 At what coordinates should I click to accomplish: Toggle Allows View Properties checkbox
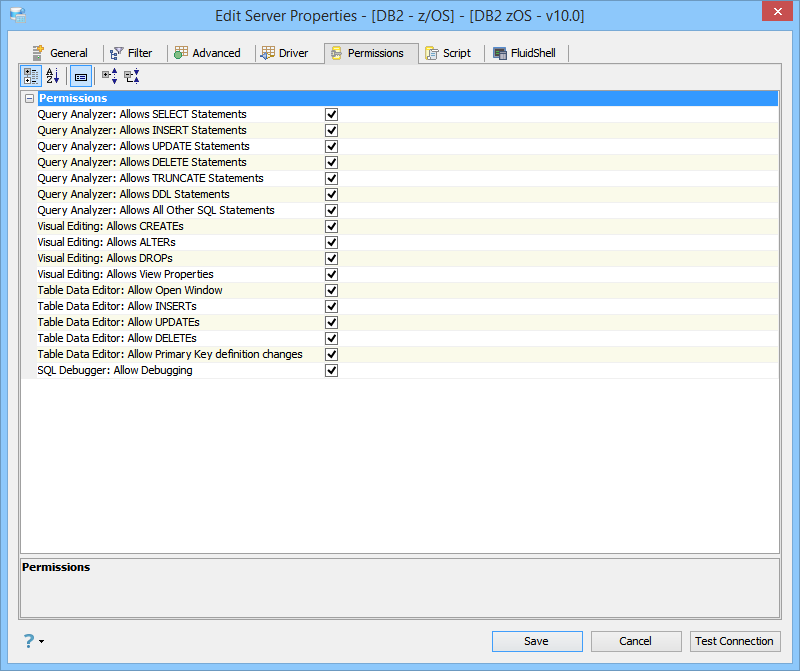pos(331,274)
